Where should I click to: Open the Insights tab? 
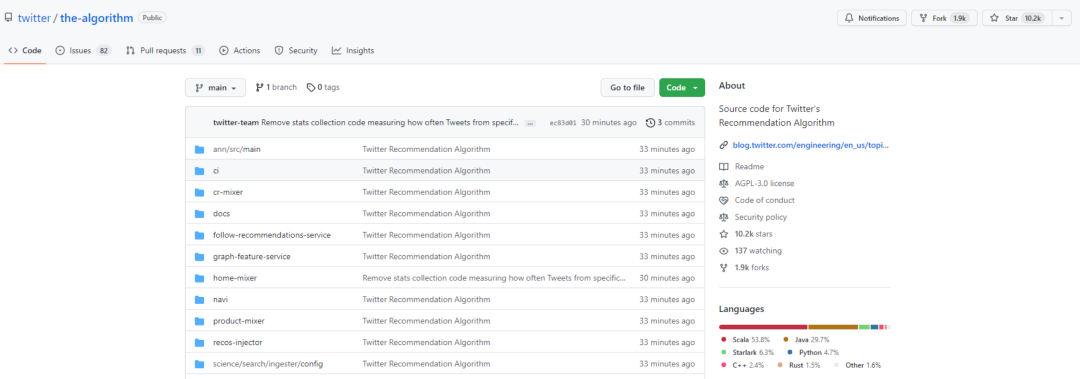tap(353, 50)
